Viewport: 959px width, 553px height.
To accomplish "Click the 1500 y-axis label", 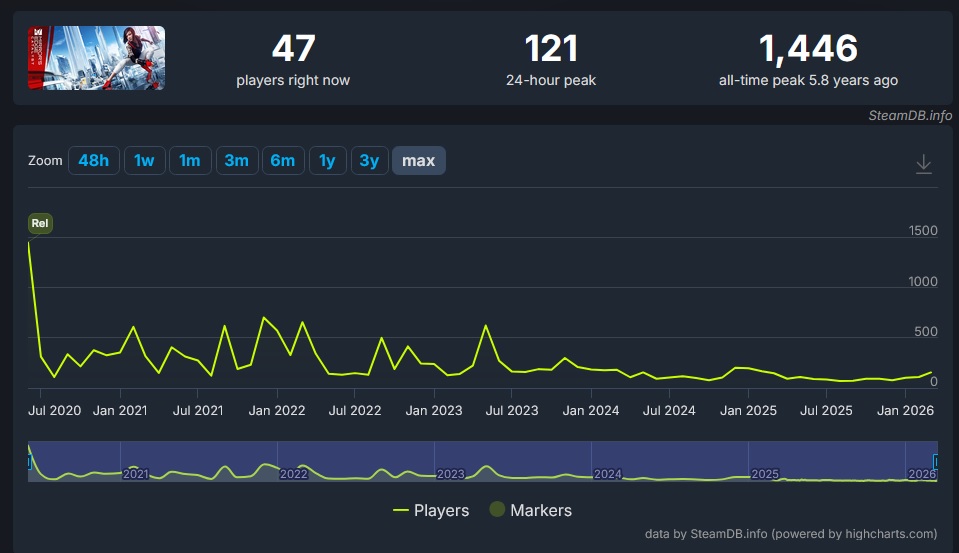I will pyautogui.click(x=923, y=231).
